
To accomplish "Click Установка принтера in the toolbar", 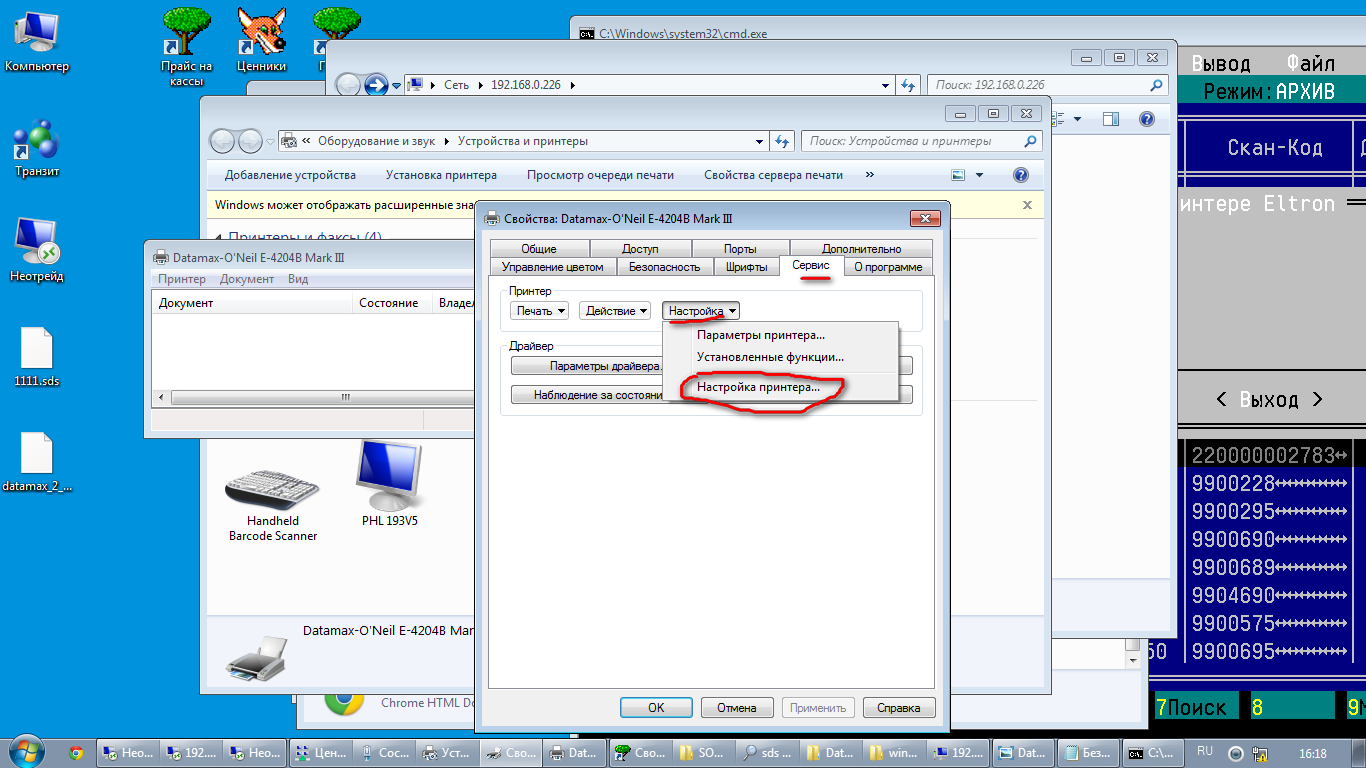I will (x=441, y=175).
